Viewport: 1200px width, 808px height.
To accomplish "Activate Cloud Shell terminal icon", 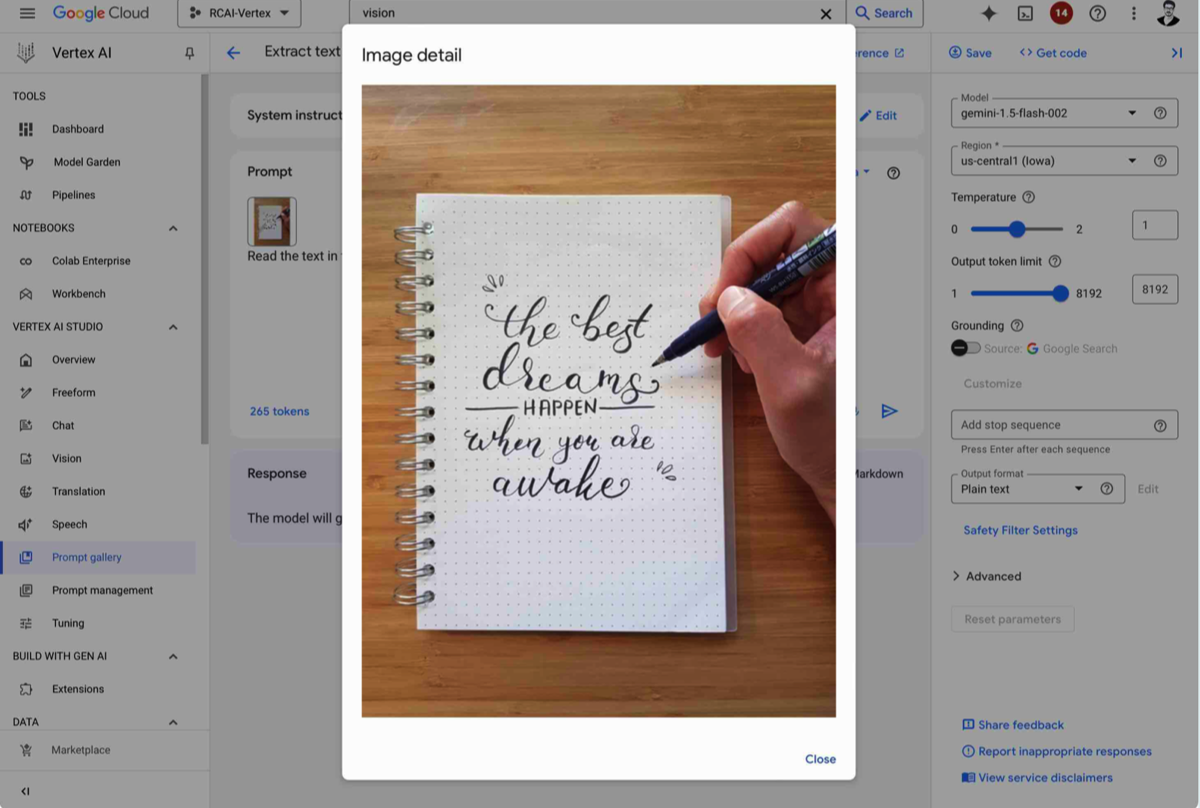I will (1025, 13).
